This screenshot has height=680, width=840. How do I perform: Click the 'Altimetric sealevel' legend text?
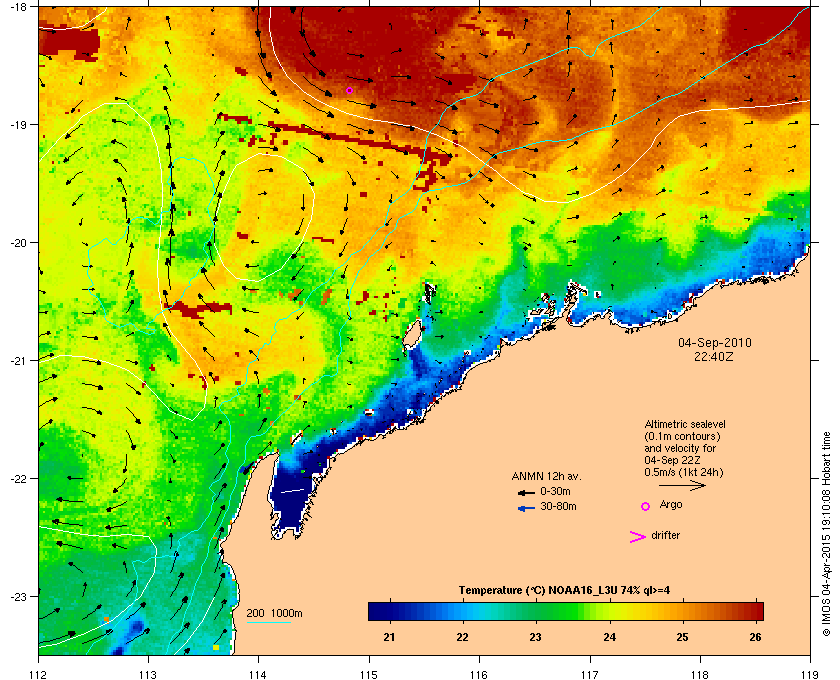pyautogui.click(x=685, y=424)
